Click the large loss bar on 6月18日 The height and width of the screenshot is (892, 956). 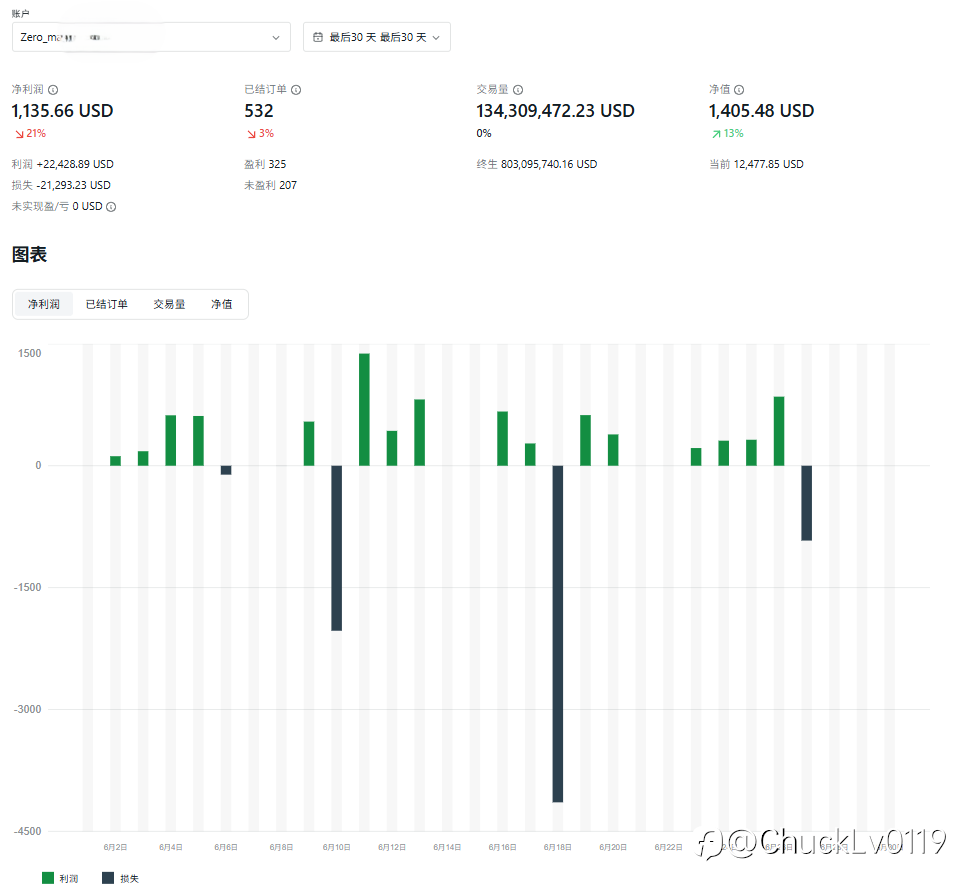[557, 633]
